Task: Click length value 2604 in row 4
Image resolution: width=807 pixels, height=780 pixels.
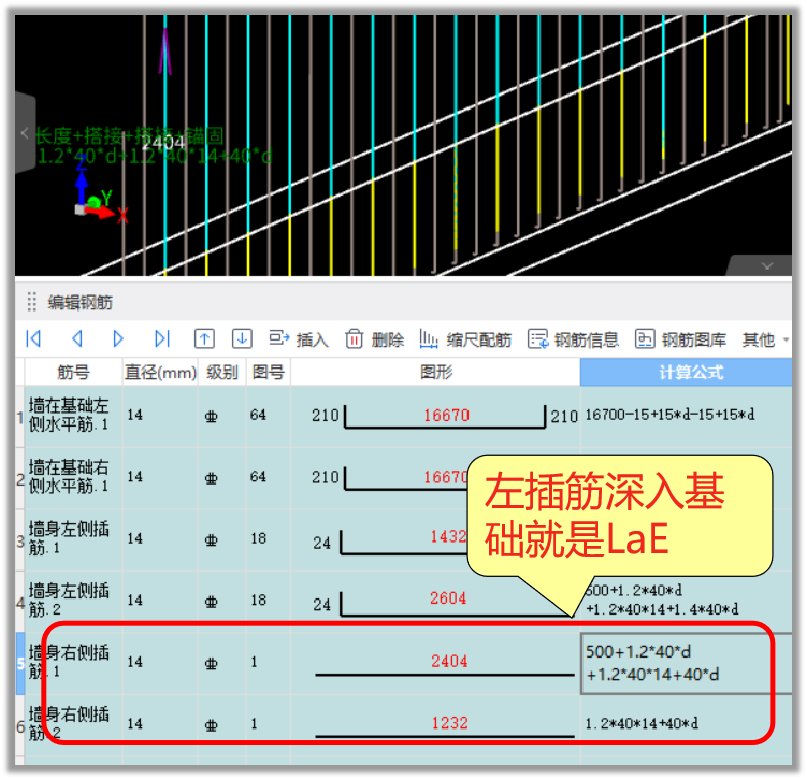Action: pos(448,598)
